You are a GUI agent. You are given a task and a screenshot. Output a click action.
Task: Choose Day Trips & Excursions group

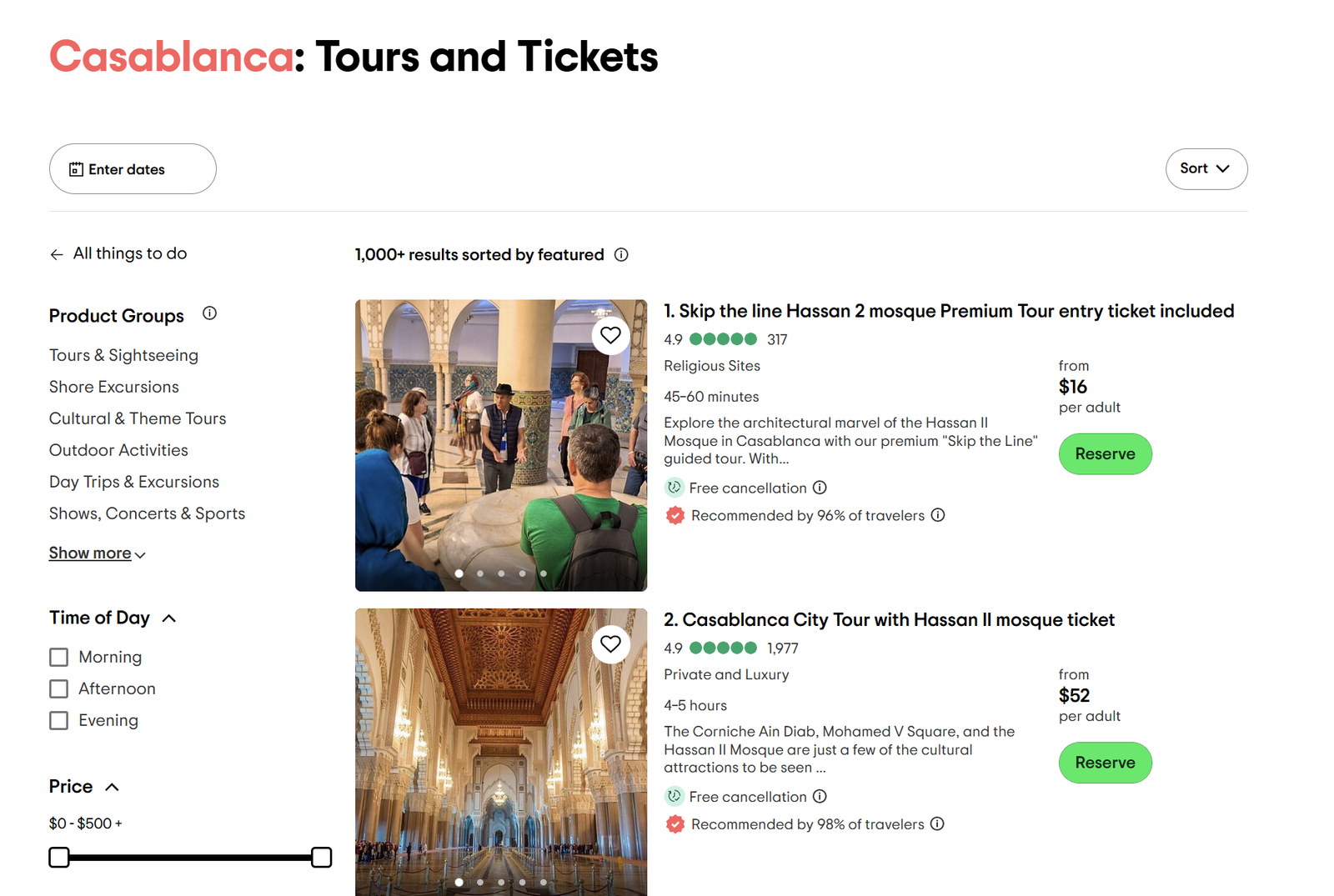click(134, 482)
